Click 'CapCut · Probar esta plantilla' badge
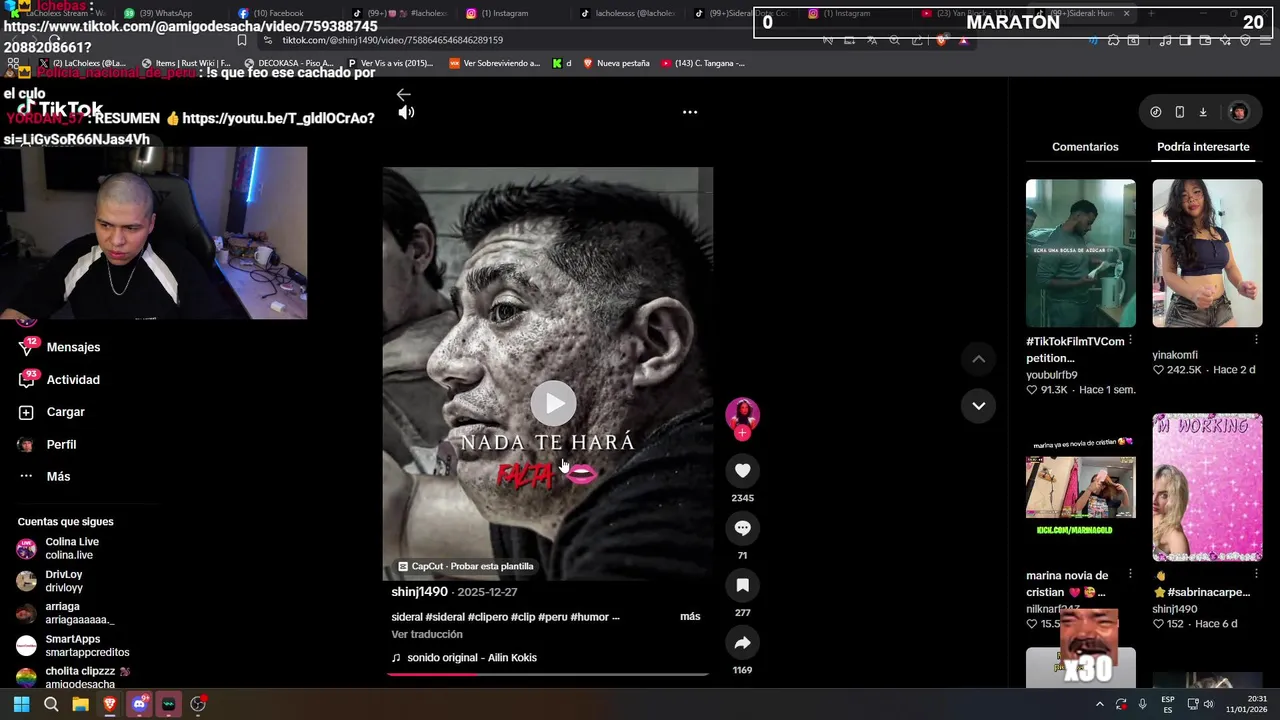The width and height of the screenshot is (1280, 720). (466, 566)
